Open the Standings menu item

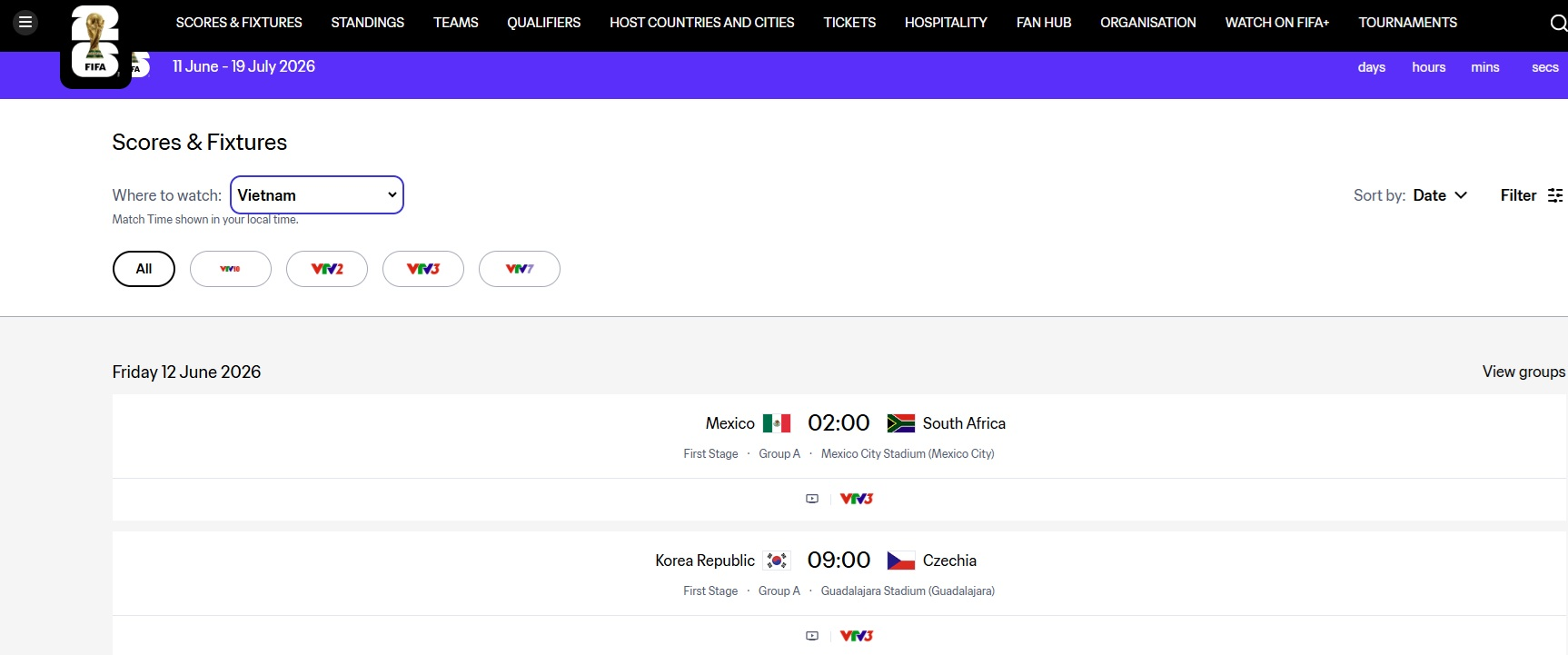coord(367,23)
